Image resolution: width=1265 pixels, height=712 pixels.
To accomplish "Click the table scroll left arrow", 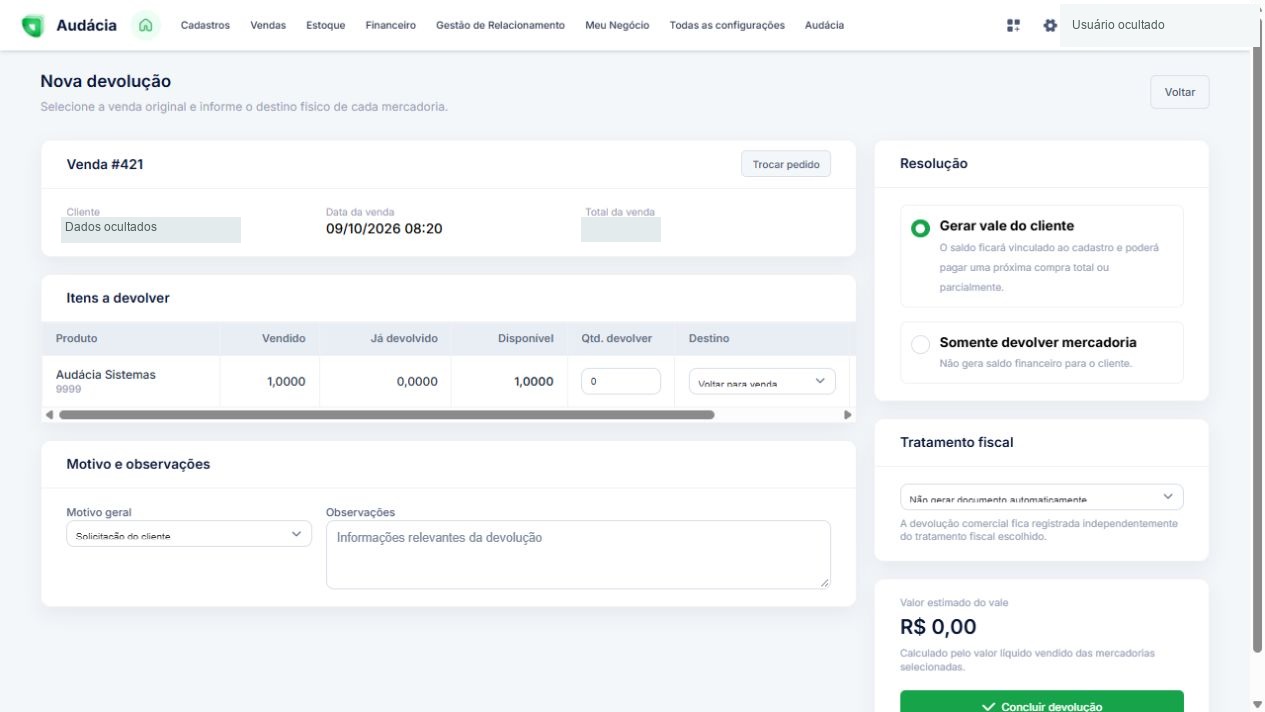I will [49, 414].
